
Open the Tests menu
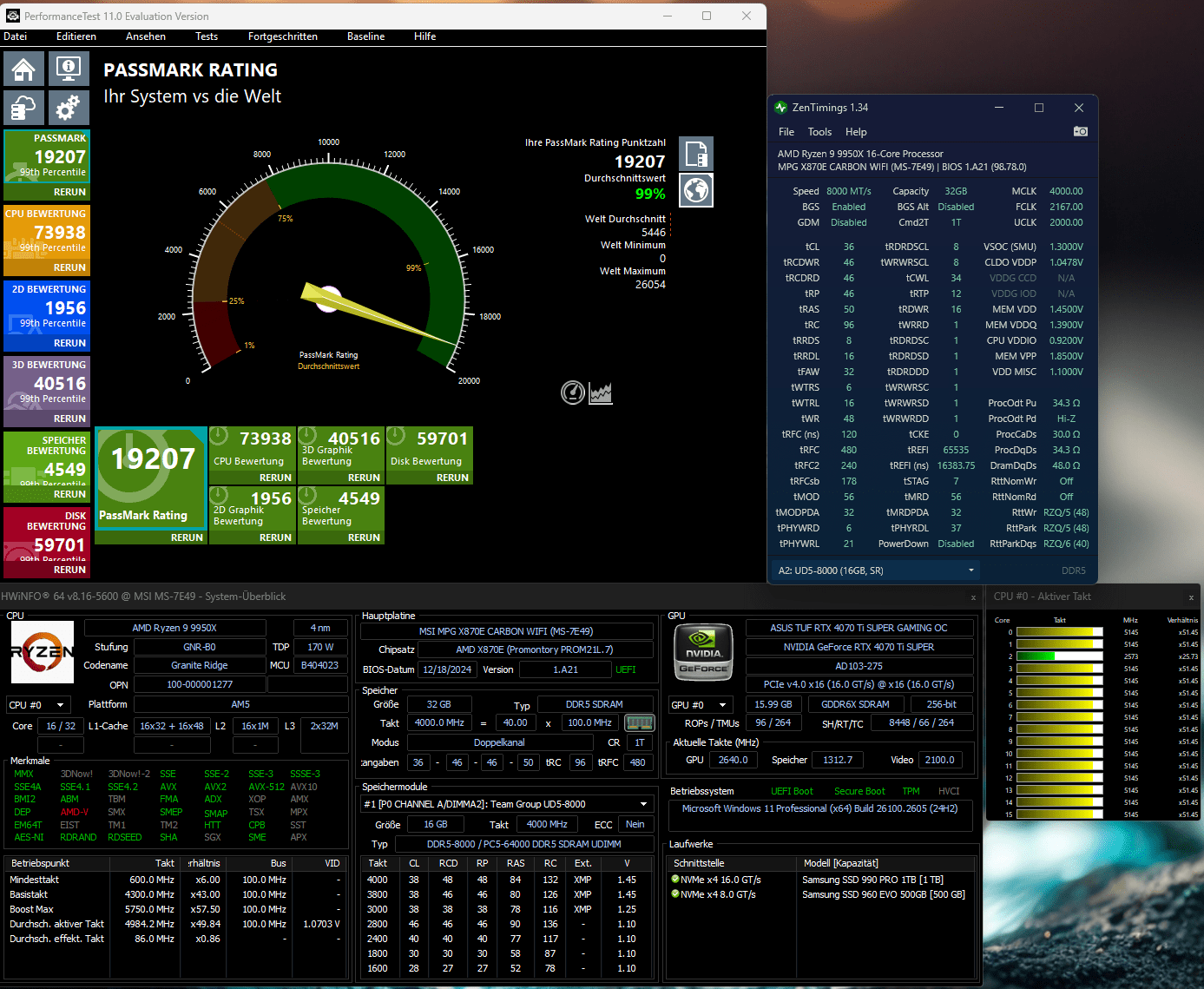pos(207,36)
